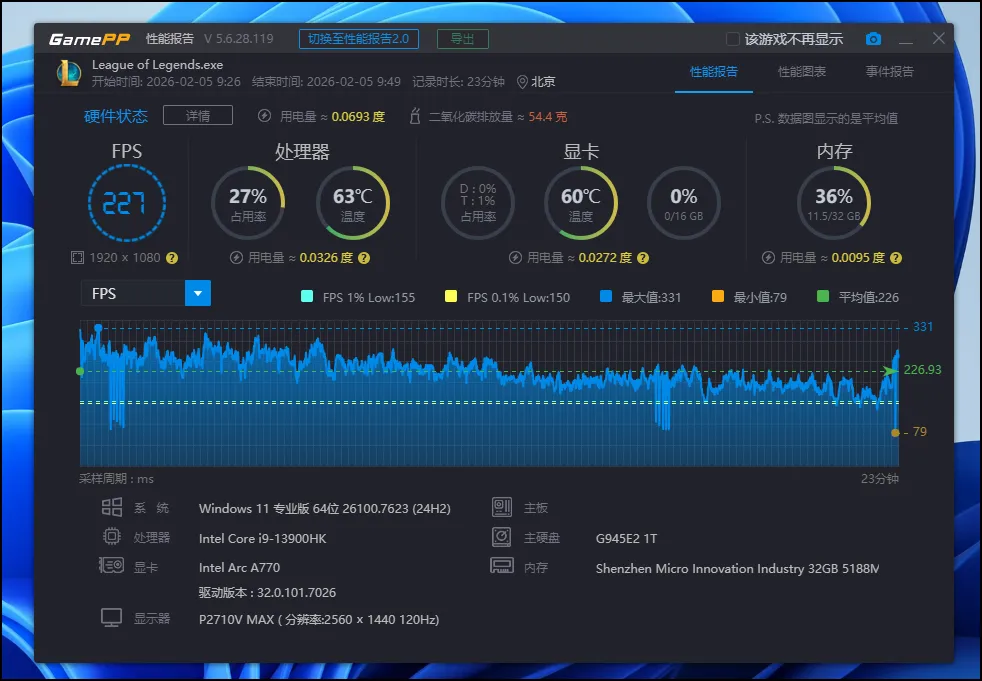Click the total power usage lightning icon

coord(264,116)
